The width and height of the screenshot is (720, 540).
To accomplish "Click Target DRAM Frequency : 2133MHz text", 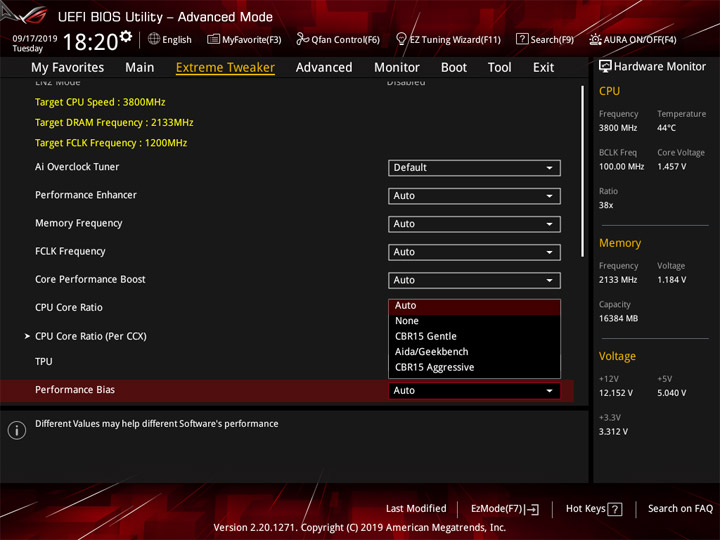I will coord(114,123).
